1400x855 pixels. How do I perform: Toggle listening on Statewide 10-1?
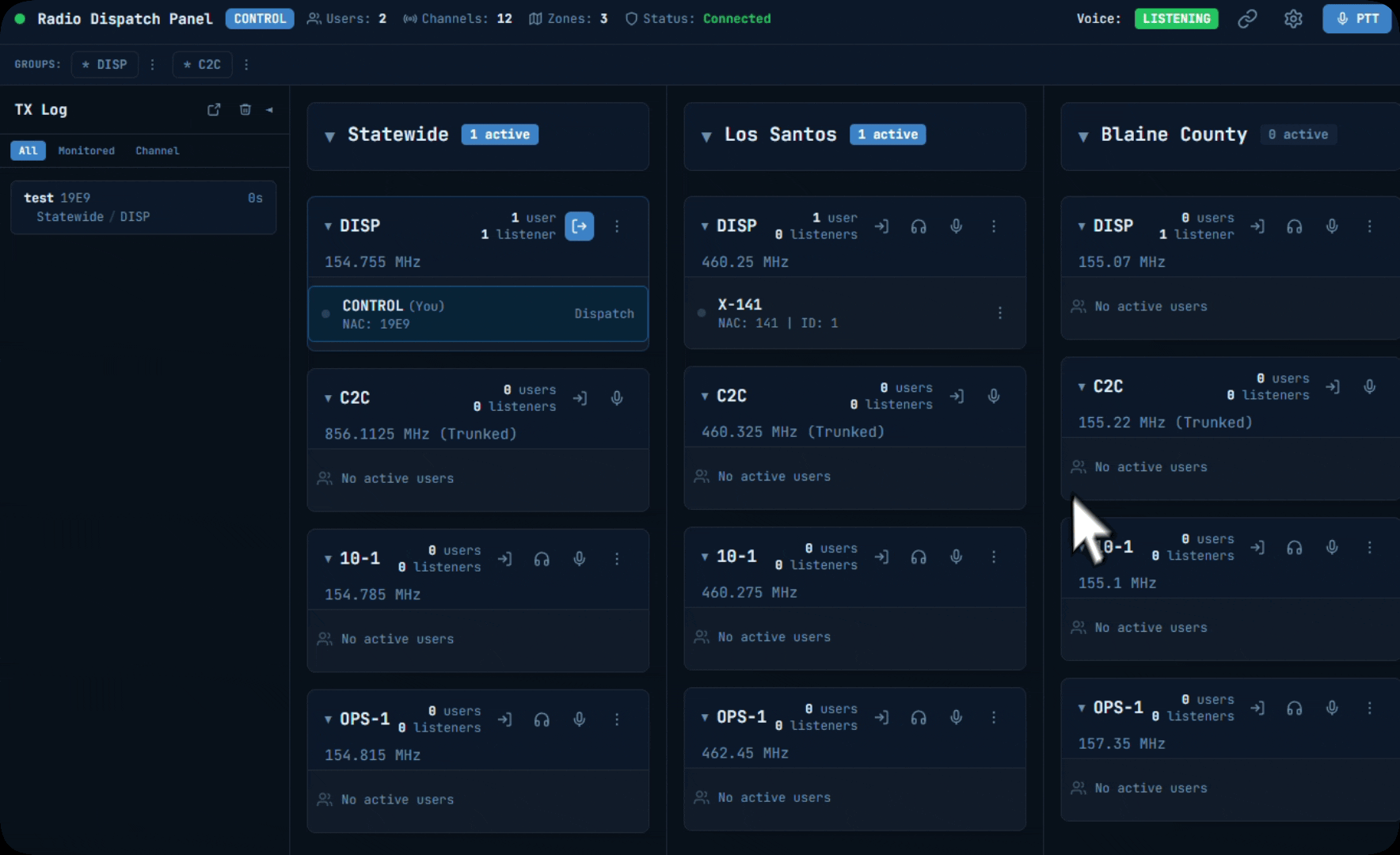[x=542, y=559]
